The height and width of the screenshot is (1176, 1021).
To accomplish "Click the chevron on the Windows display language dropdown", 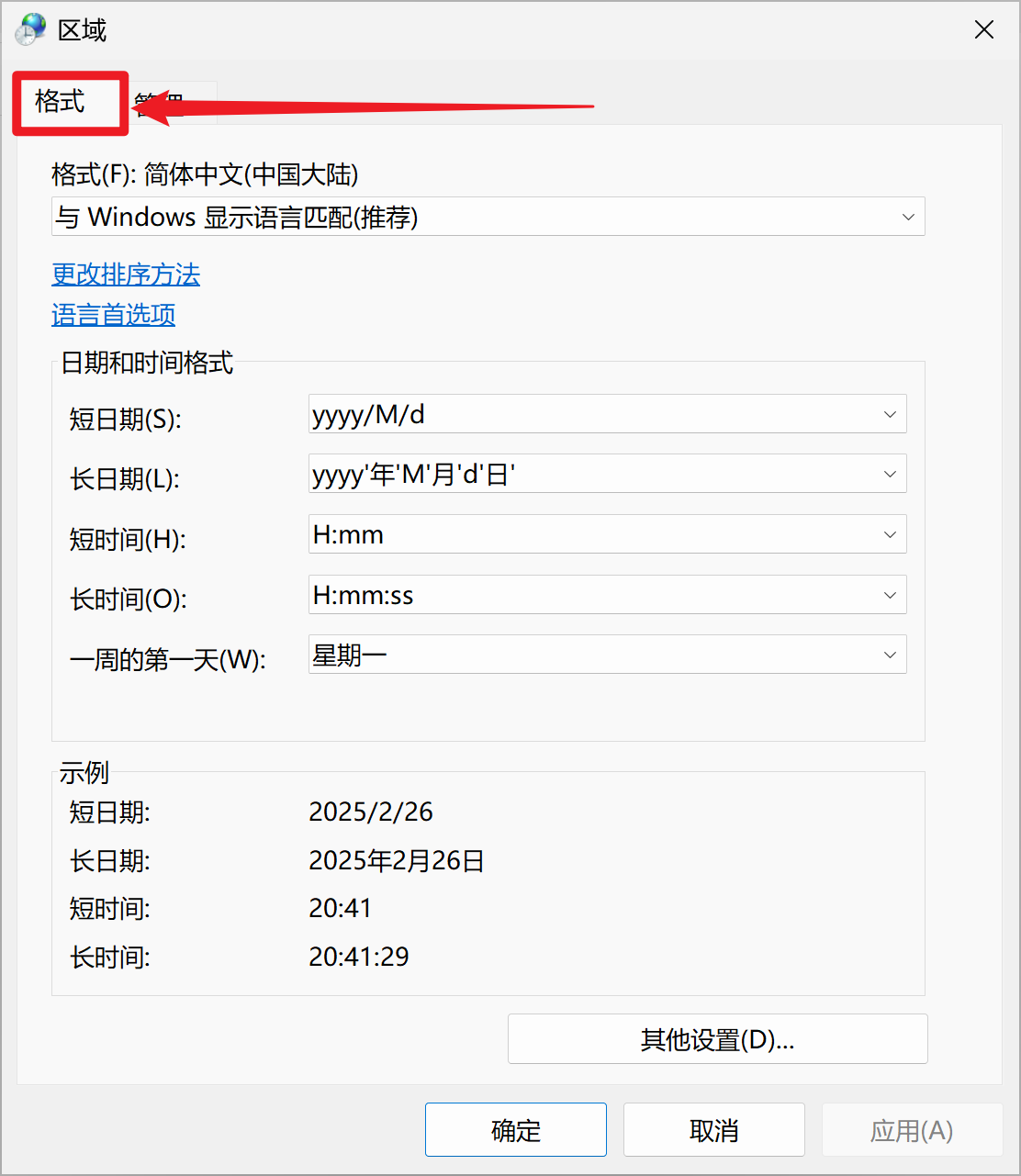I will [908, 217].
